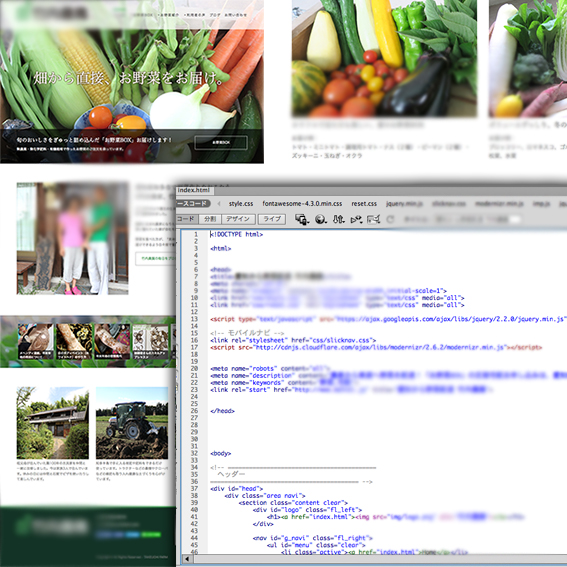Open the style.css related file
Screen dimensions: 567x567
(x=241, y=204)
